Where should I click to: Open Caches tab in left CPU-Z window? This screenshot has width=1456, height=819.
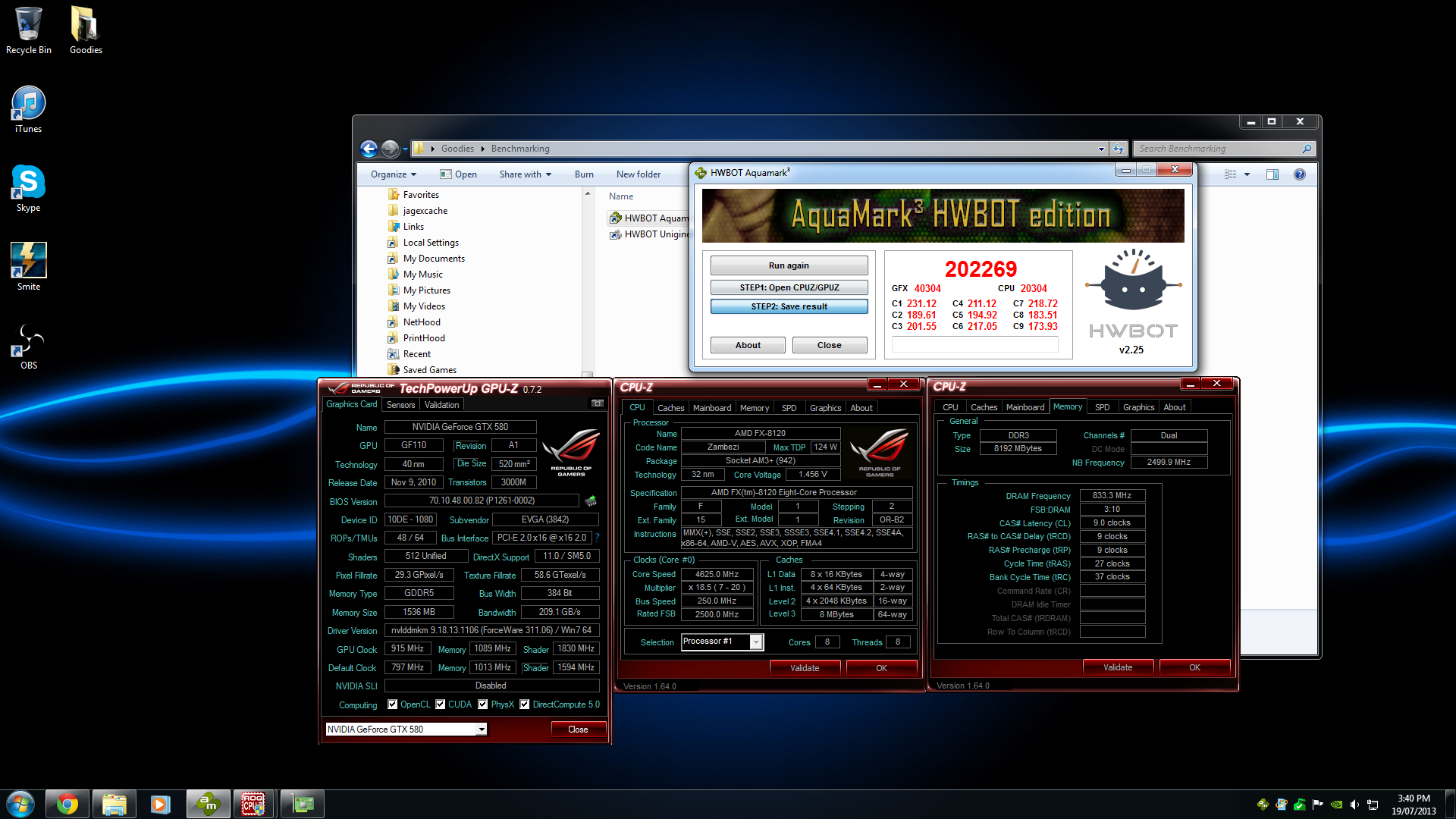pos(670,408)
